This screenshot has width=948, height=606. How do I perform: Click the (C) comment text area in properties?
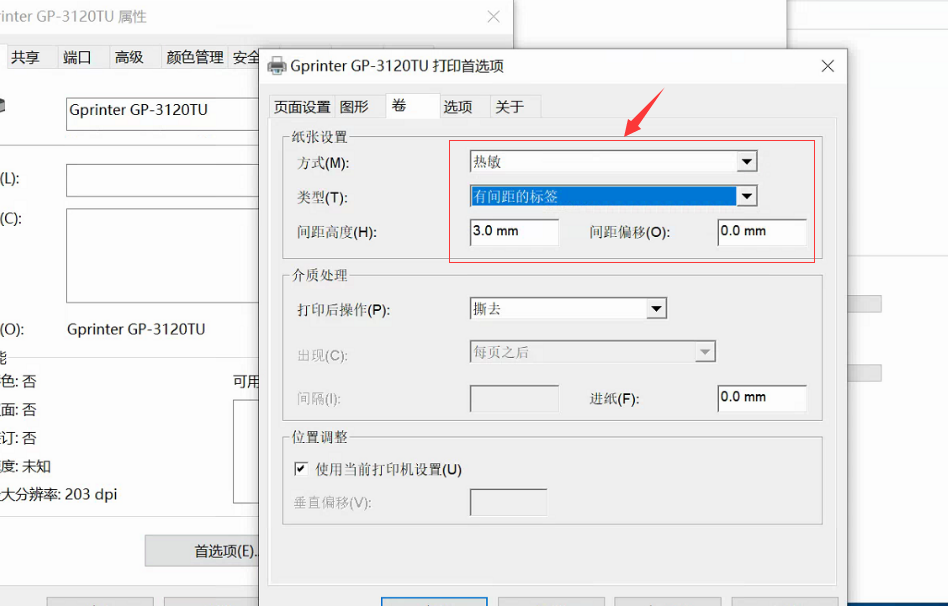[163, 255]
